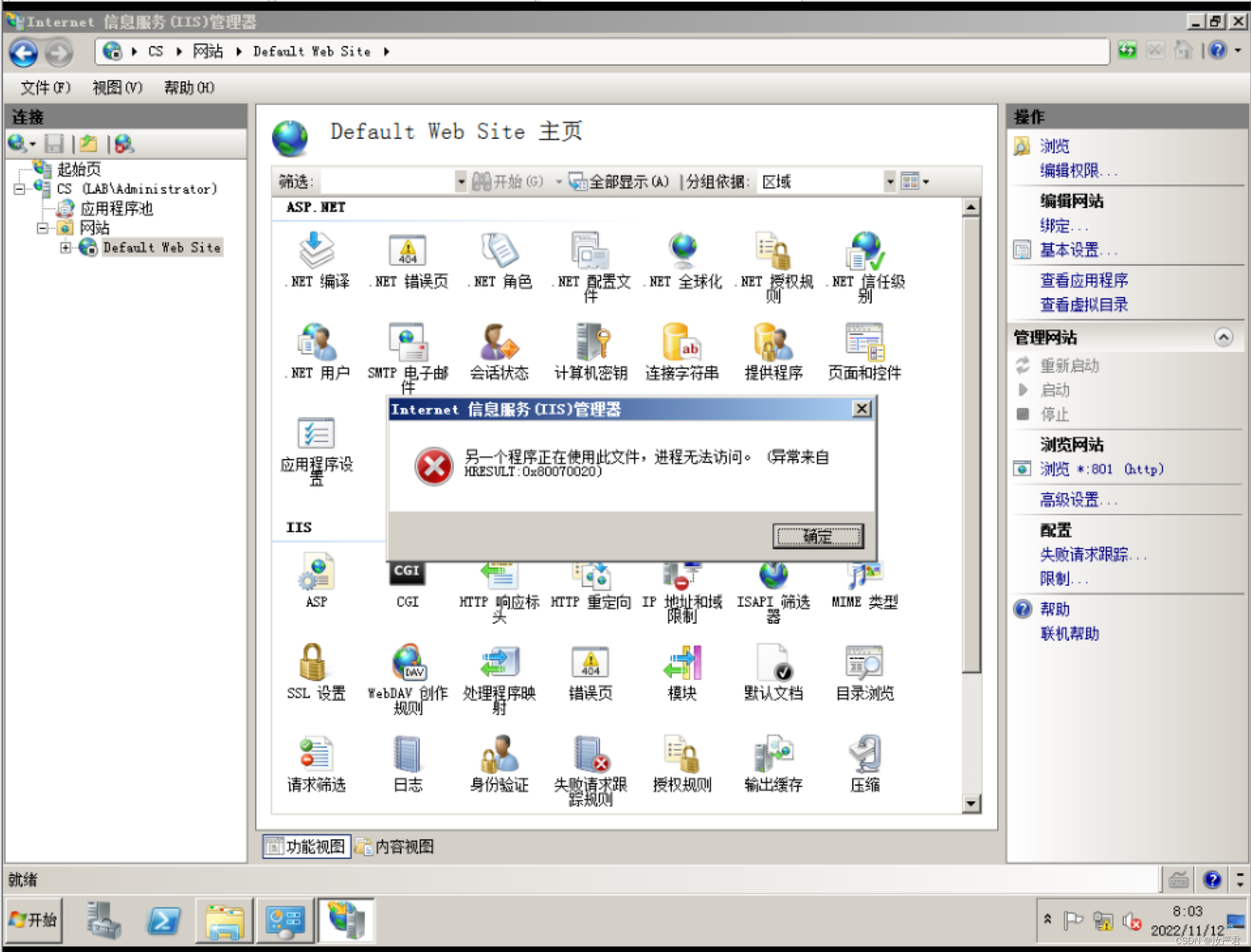Viewport: 1251px width, 952px height.
Task: Click 确定 in the error dialog
Action: pyautogui.click(x=818, y=536)
